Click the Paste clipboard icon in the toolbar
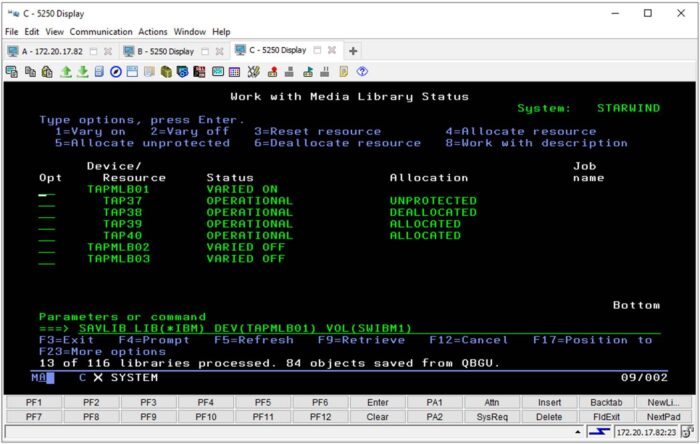 47,71
